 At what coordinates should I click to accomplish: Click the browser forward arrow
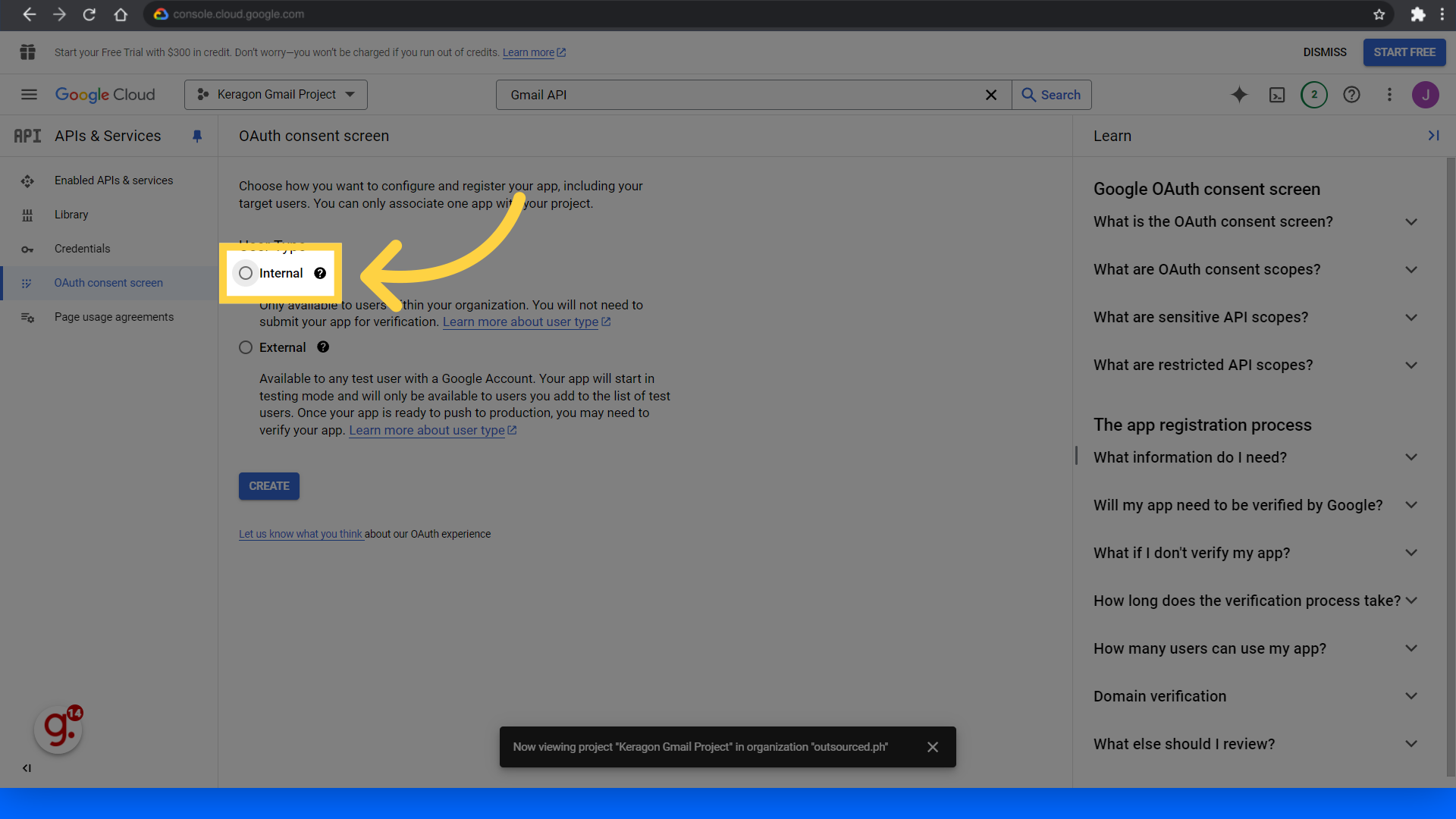(x=59, y=14)
